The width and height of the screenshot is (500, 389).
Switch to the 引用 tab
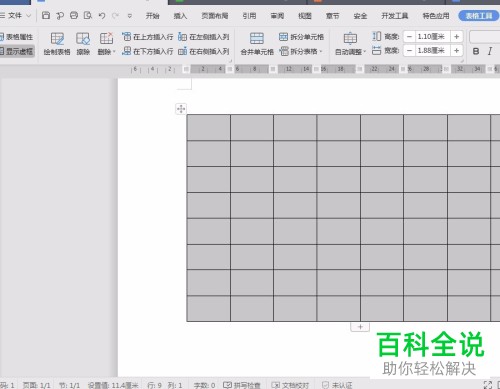[x=249, y=16]
